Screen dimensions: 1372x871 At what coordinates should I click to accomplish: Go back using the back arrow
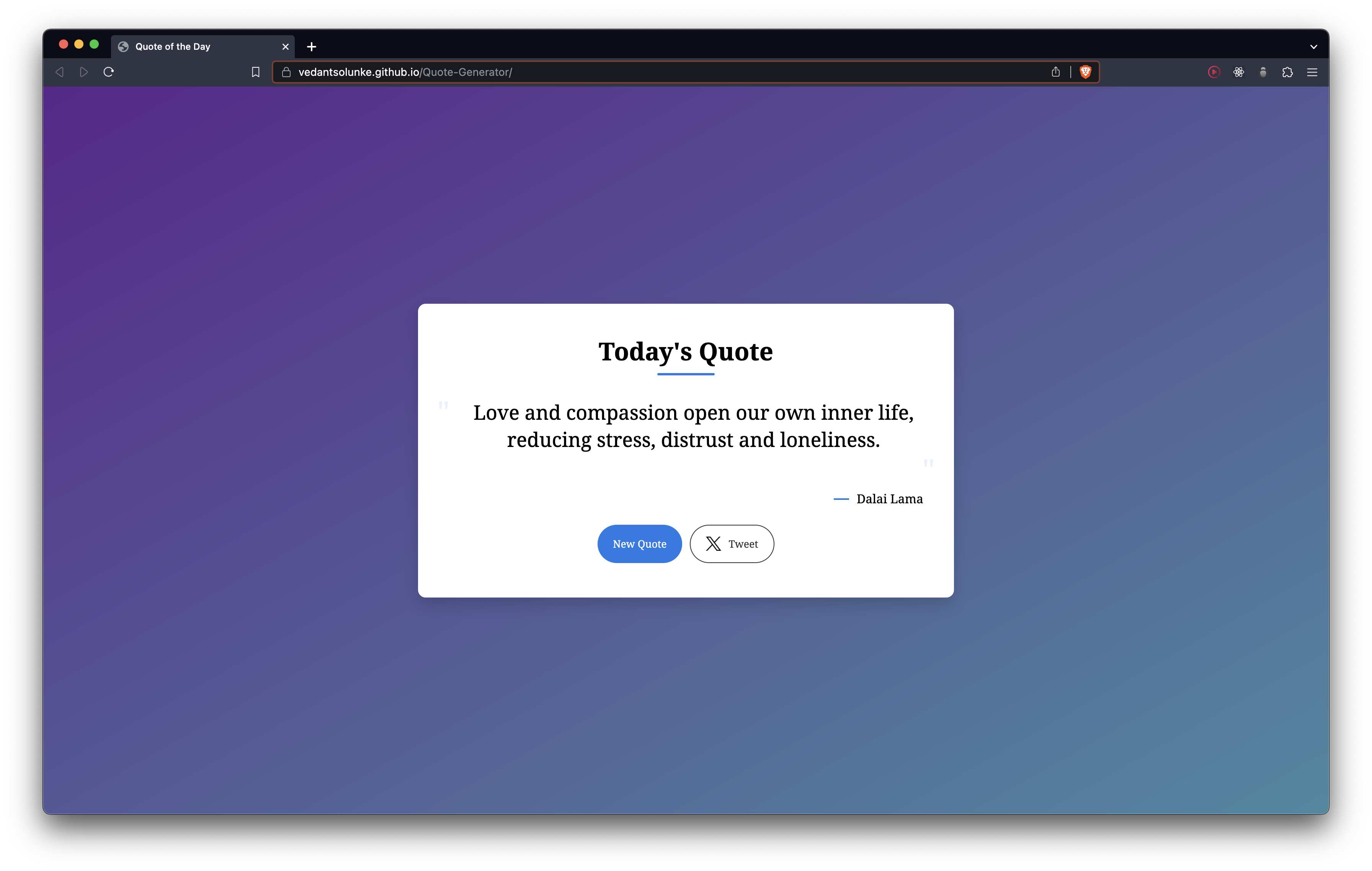click(x=59, y=72)
